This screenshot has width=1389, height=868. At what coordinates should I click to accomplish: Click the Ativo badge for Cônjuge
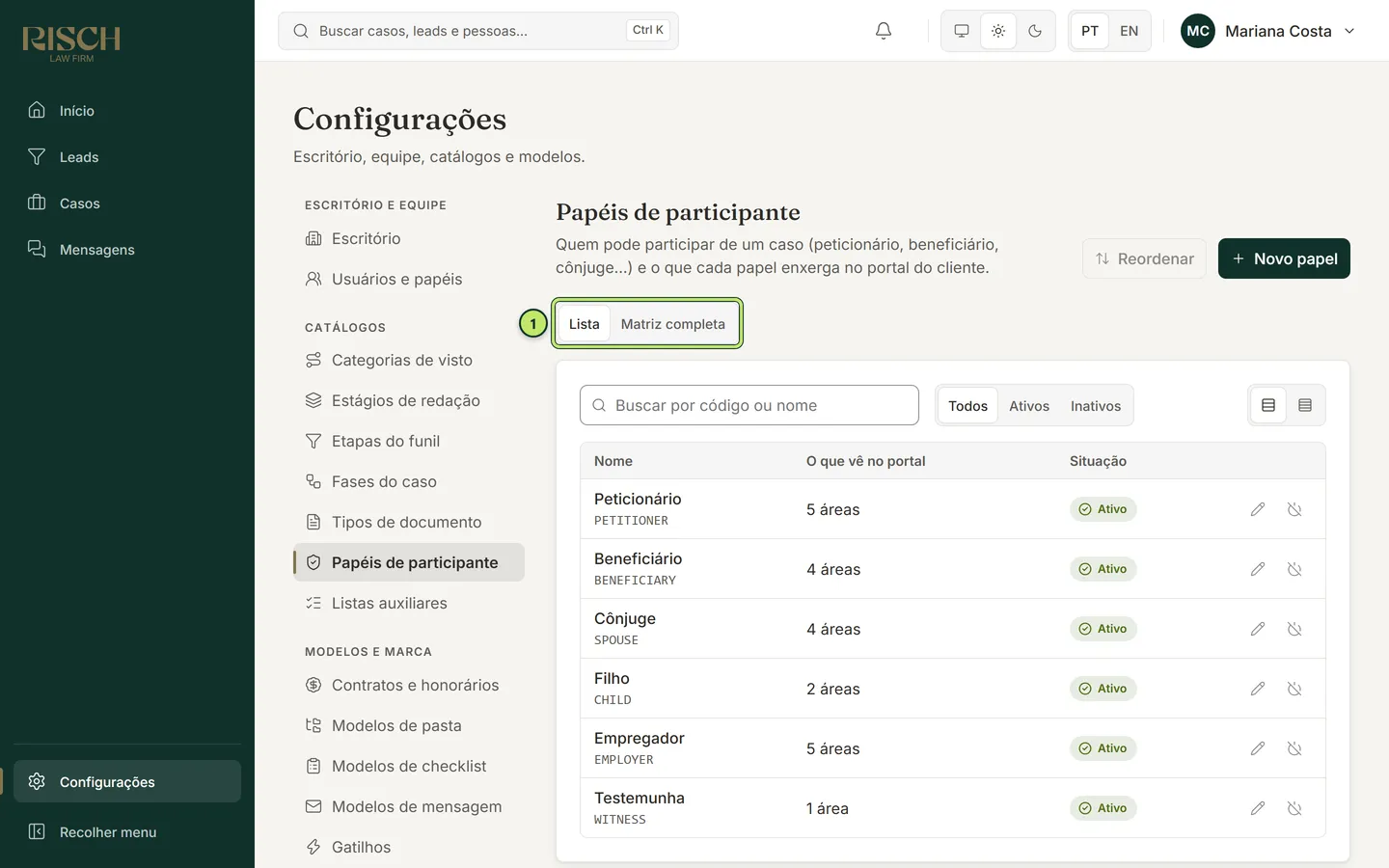click(x=1103, y=629)
